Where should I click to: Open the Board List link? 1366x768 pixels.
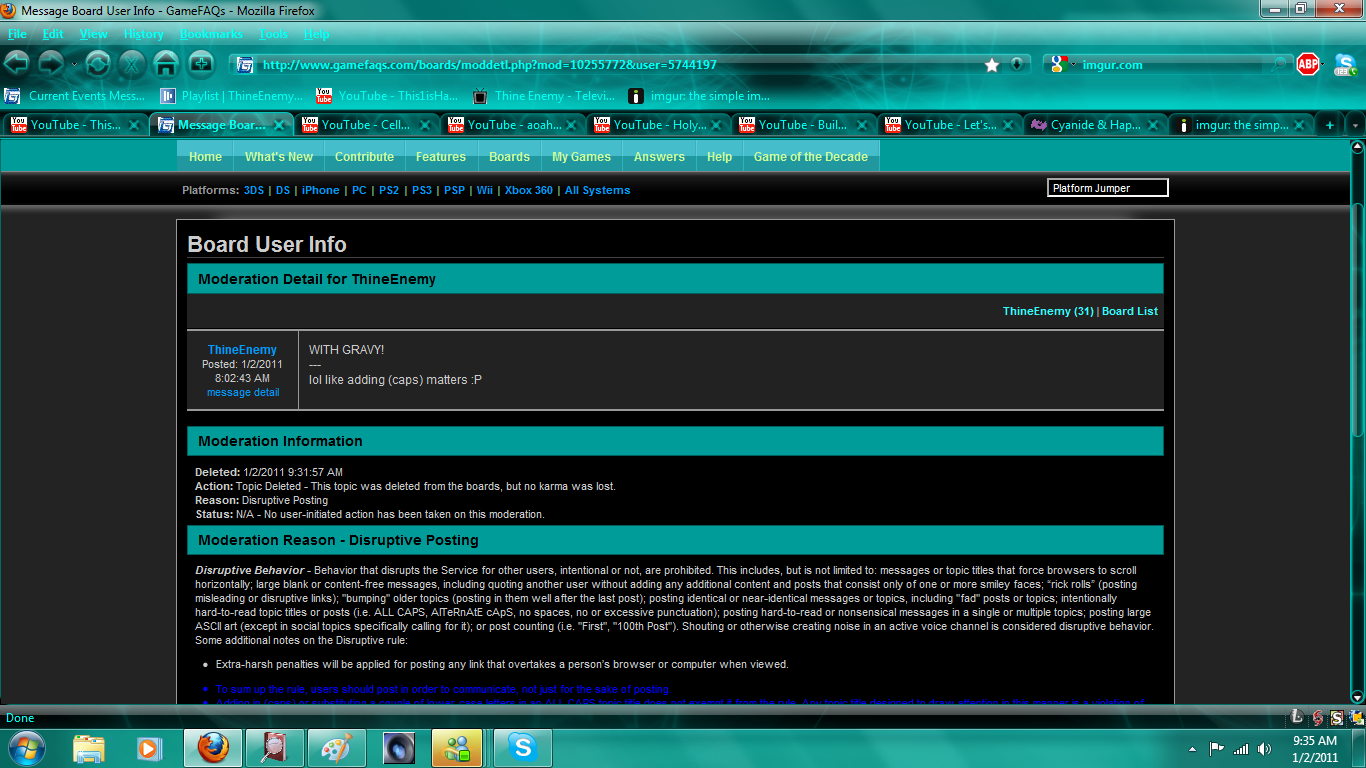click(x=1130, y=311)
